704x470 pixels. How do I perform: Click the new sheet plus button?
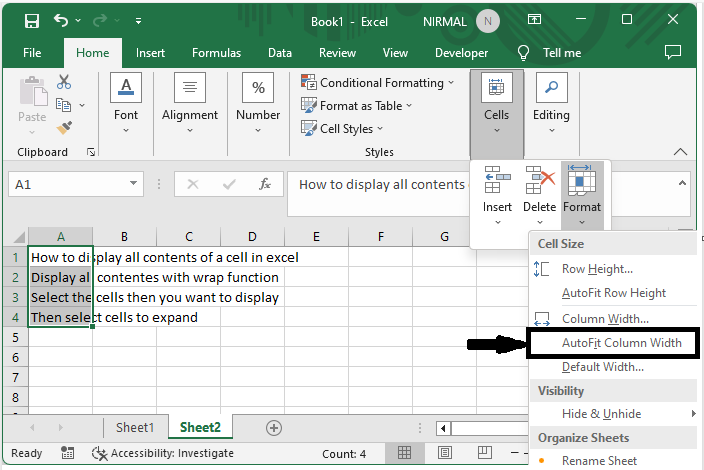tap(273, 427)
